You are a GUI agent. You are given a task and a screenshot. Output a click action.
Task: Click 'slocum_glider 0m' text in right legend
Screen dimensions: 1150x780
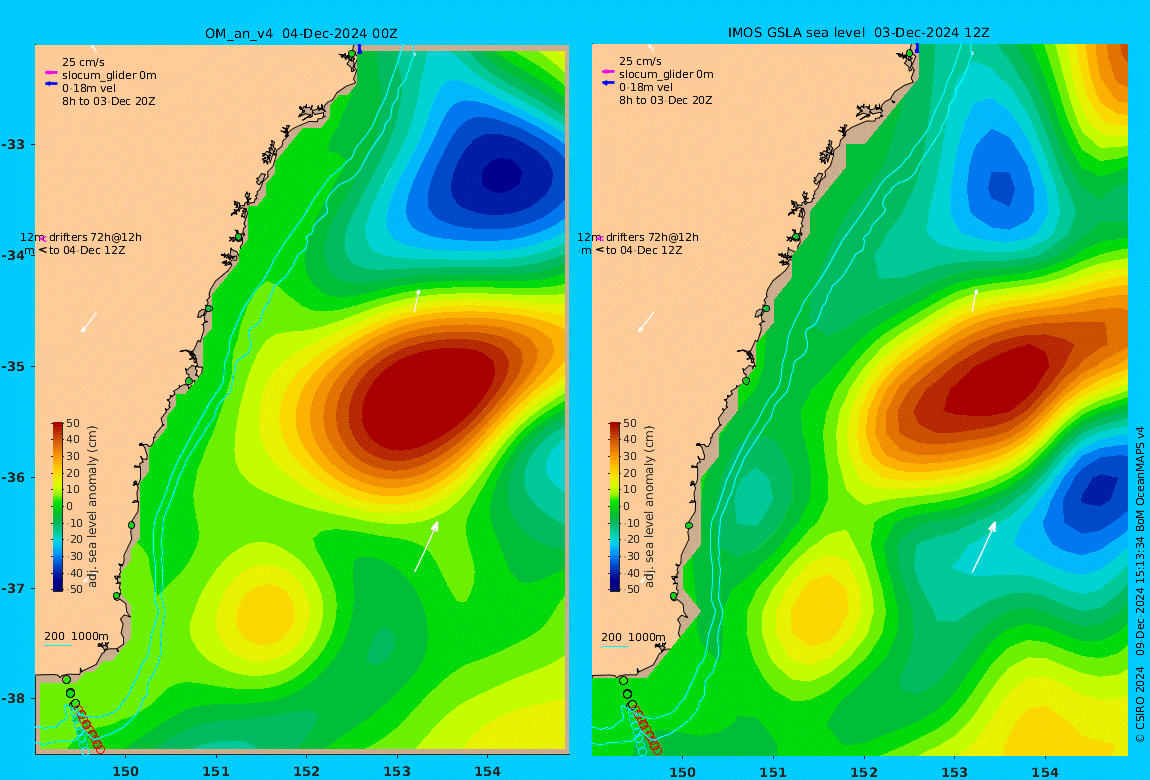pos(666,74)
